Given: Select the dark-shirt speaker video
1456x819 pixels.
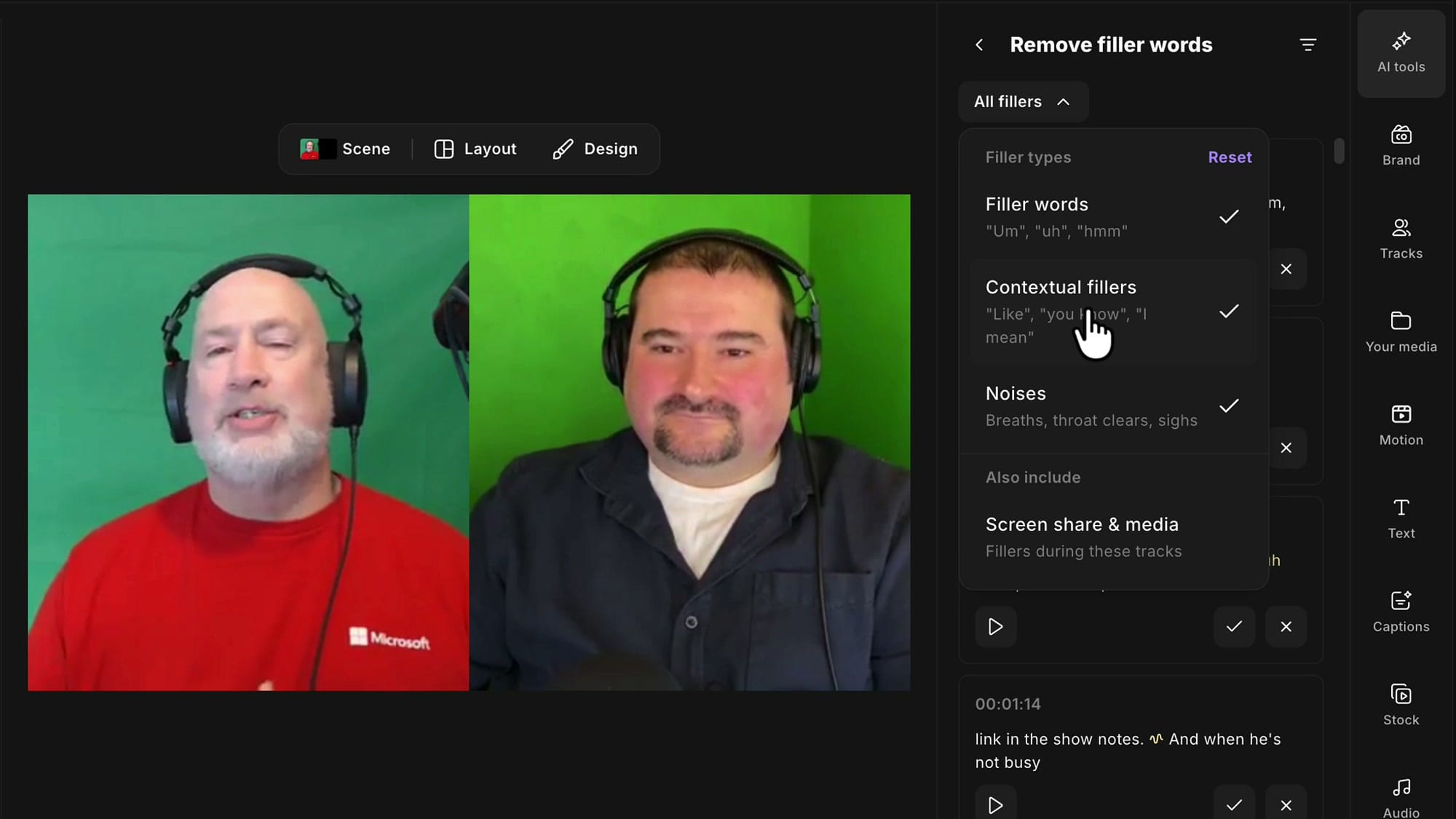Looking at the screenshot, I should click(689, 443).
